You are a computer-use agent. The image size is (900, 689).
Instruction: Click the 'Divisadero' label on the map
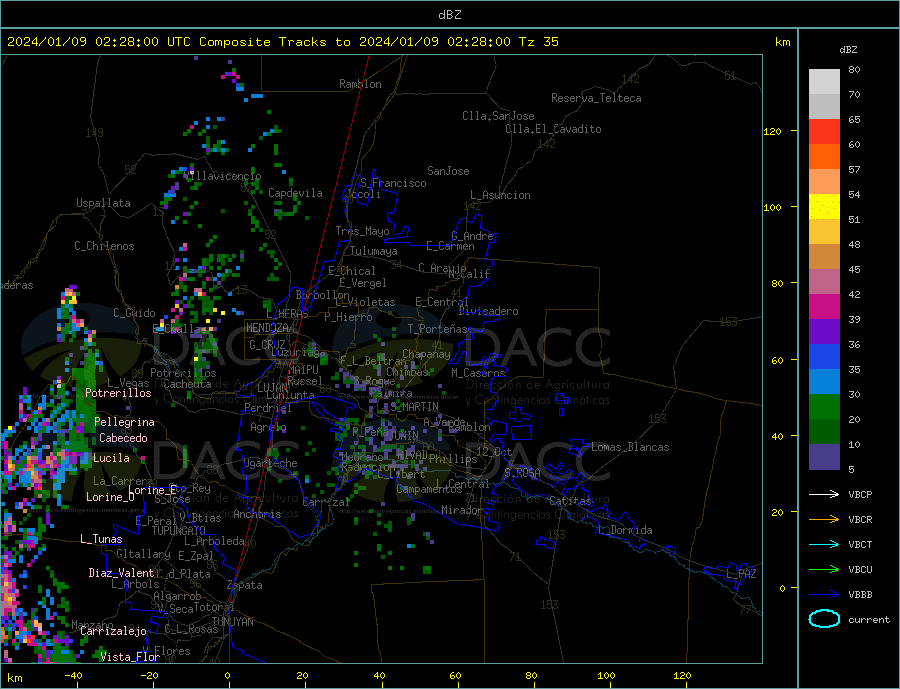(488, 311)
